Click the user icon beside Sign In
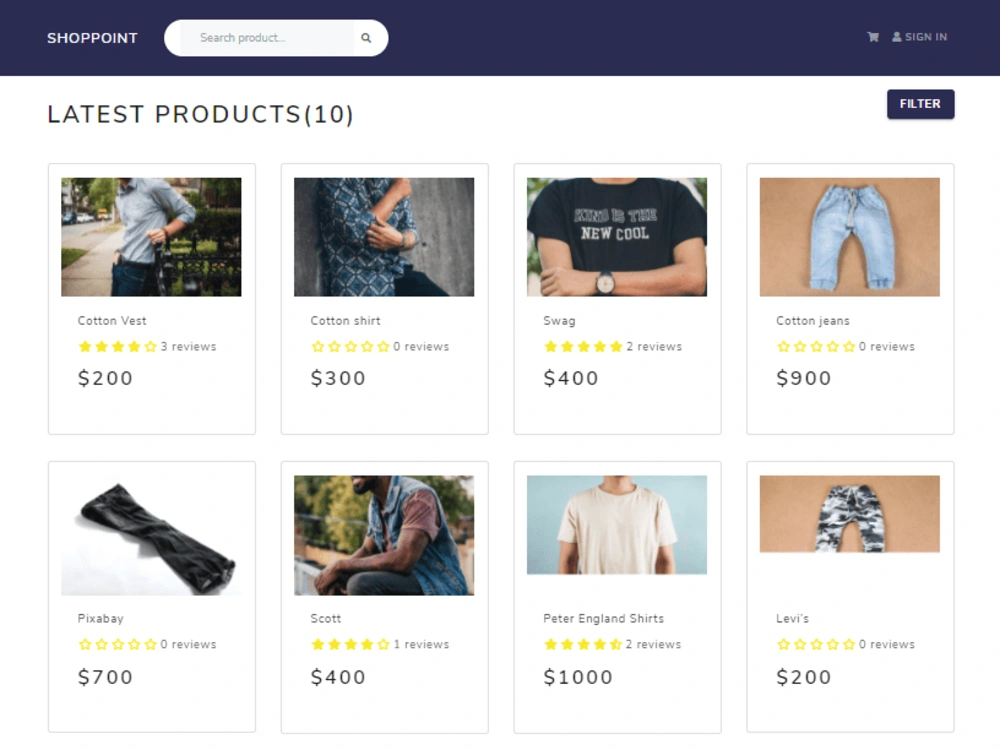The width and height of the screenshot is (1000, 750). [x=897, y=37]
